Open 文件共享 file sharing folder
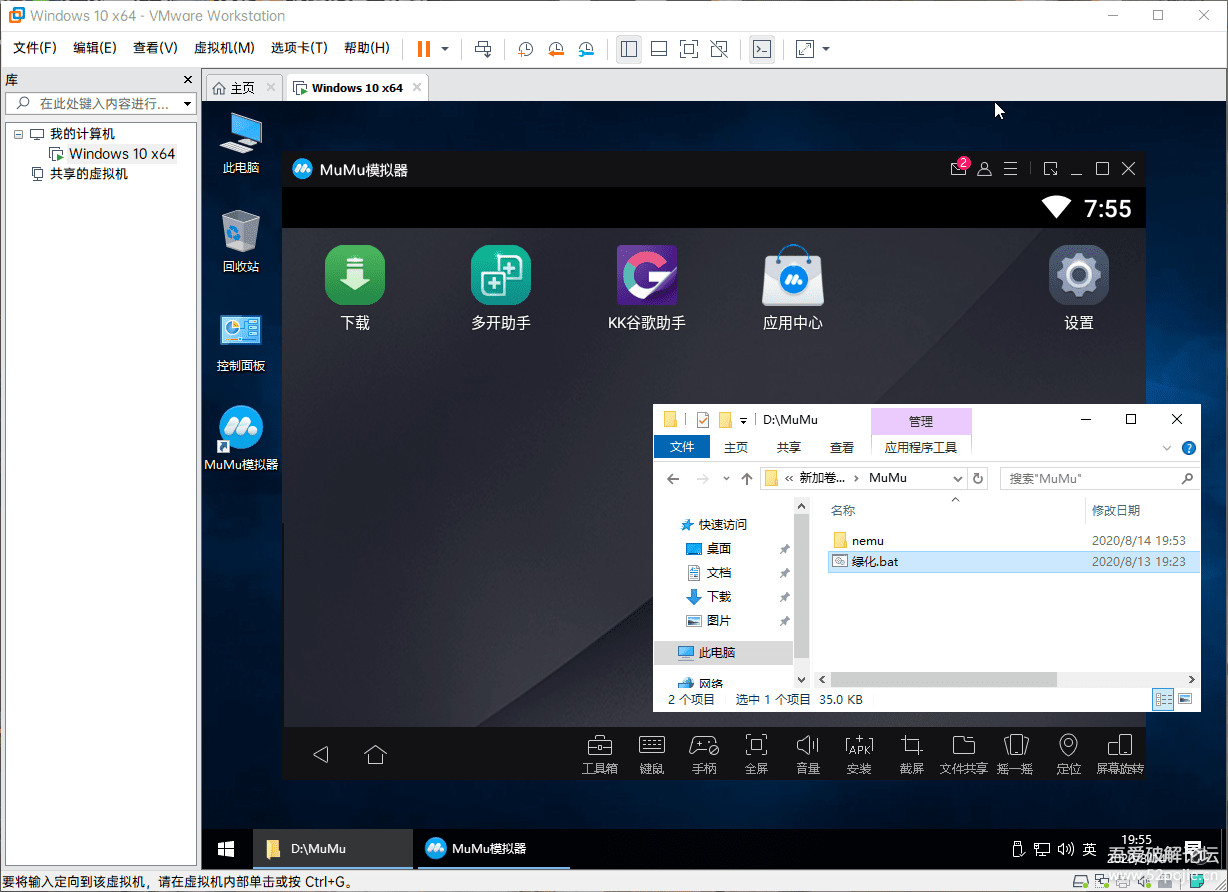This screenshot has width=1228, height=892. click(x=963, y=754)
